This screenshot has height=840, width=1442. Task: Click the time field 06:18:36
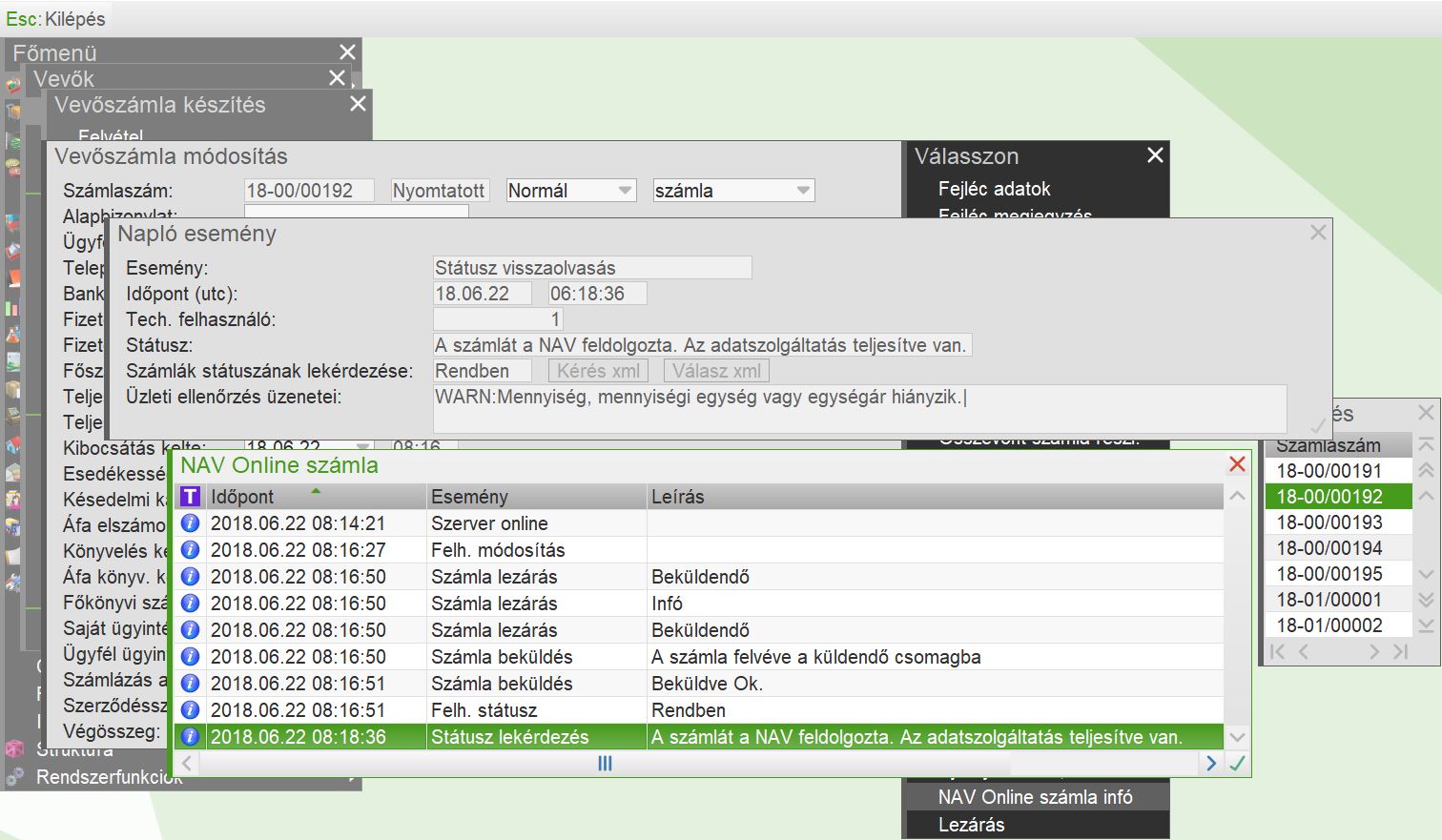[598, 294]
